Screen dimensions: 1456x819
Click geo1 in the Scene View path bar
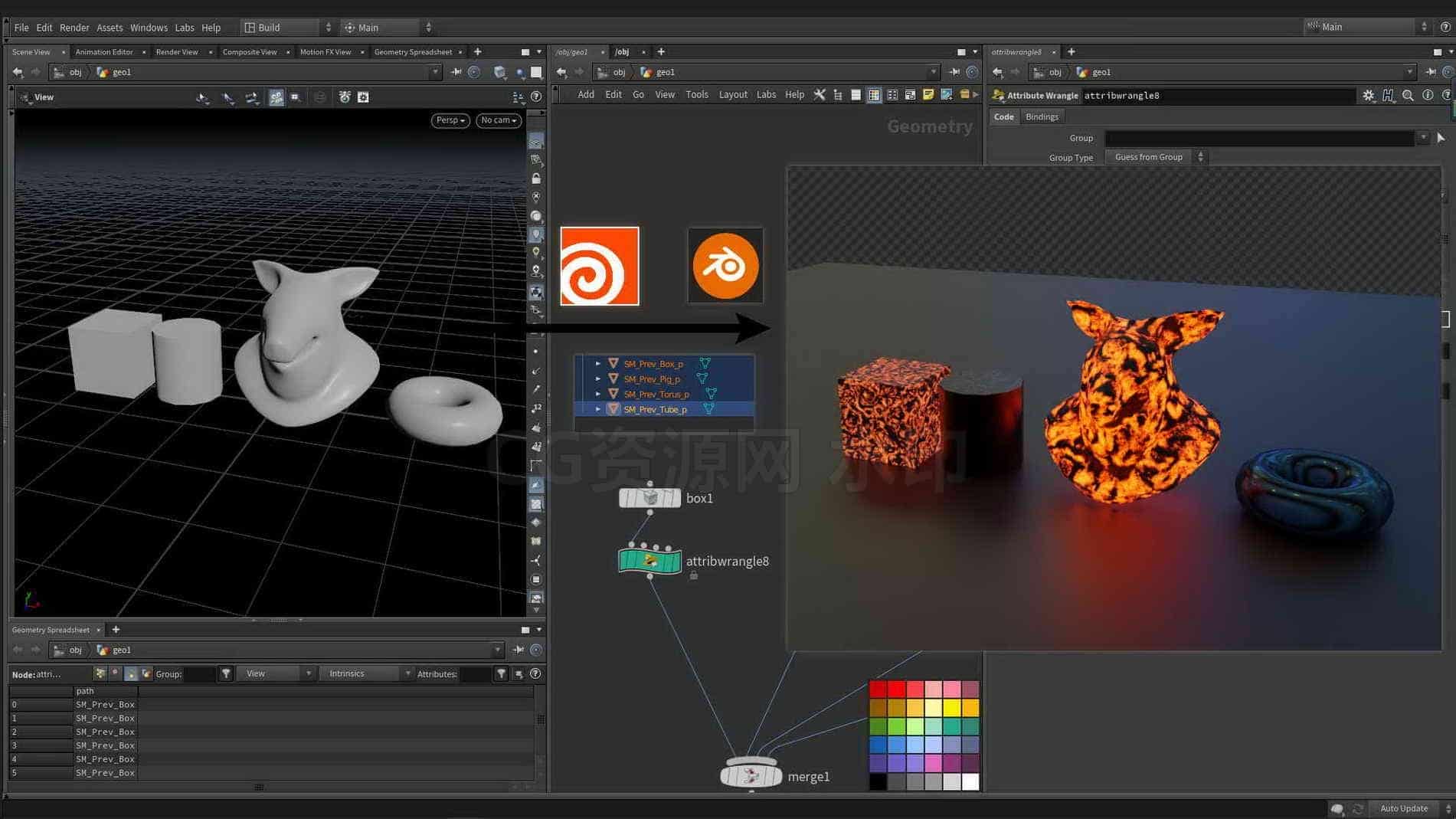pyautogui.click(x=122, y=72)
